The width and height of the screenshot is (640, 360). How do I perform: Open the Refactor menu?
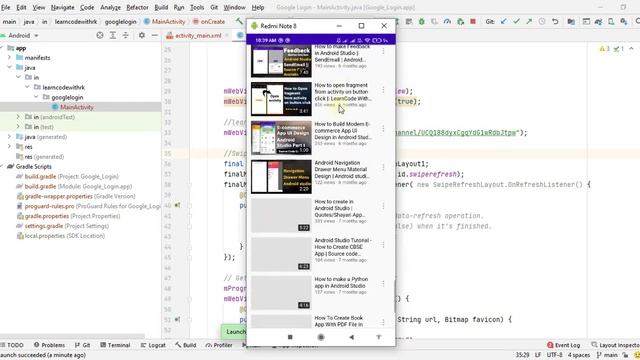tap(137, 7)
